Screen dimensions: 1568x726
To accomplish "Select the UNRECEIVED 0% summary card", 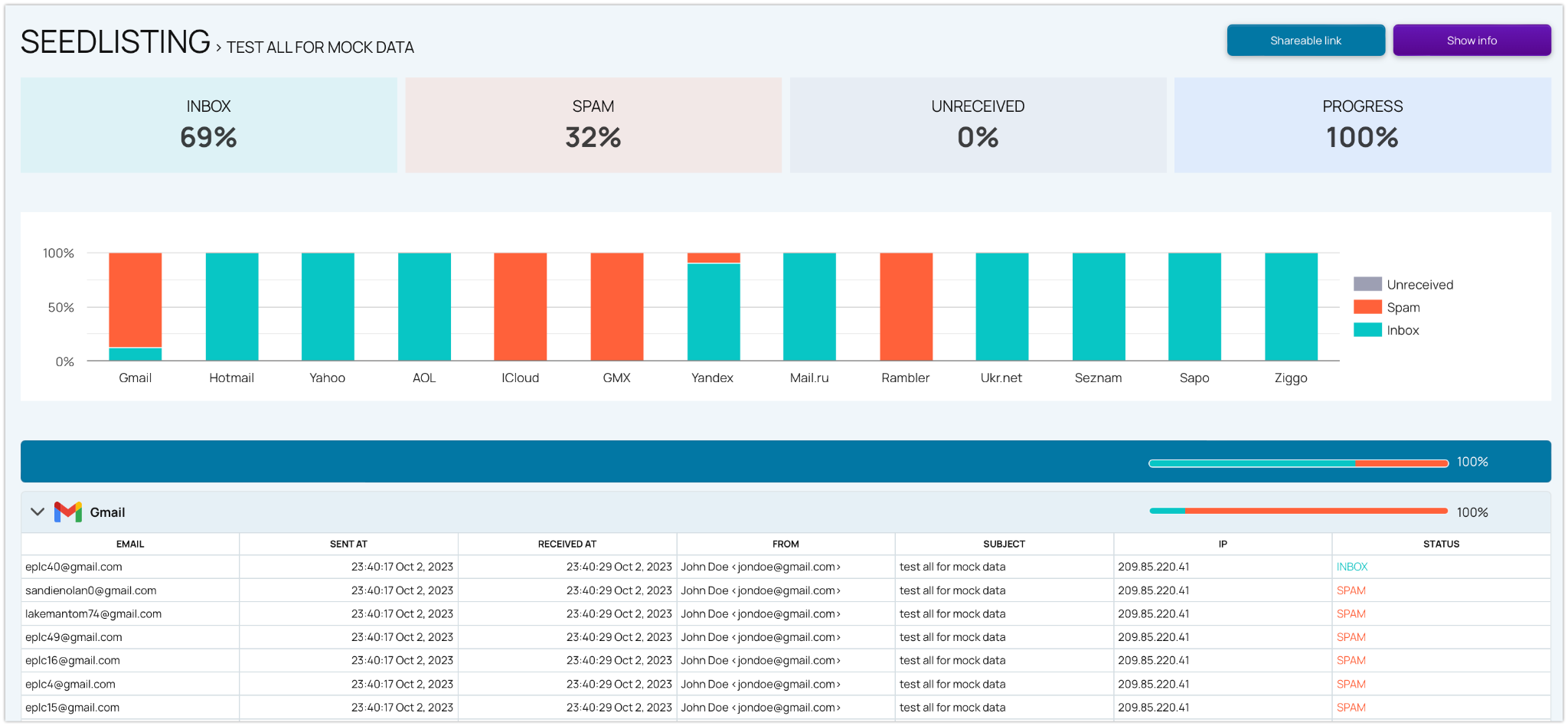I will (x=978, y=125).
